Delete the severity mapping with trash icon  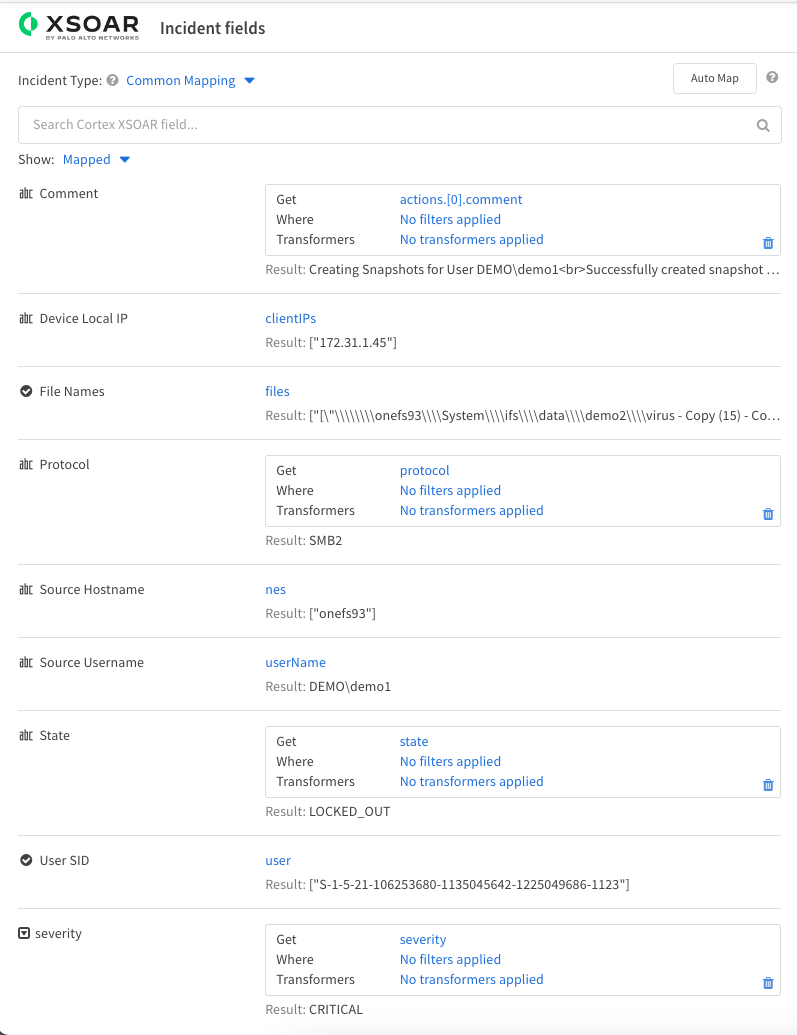pos(768,983)
